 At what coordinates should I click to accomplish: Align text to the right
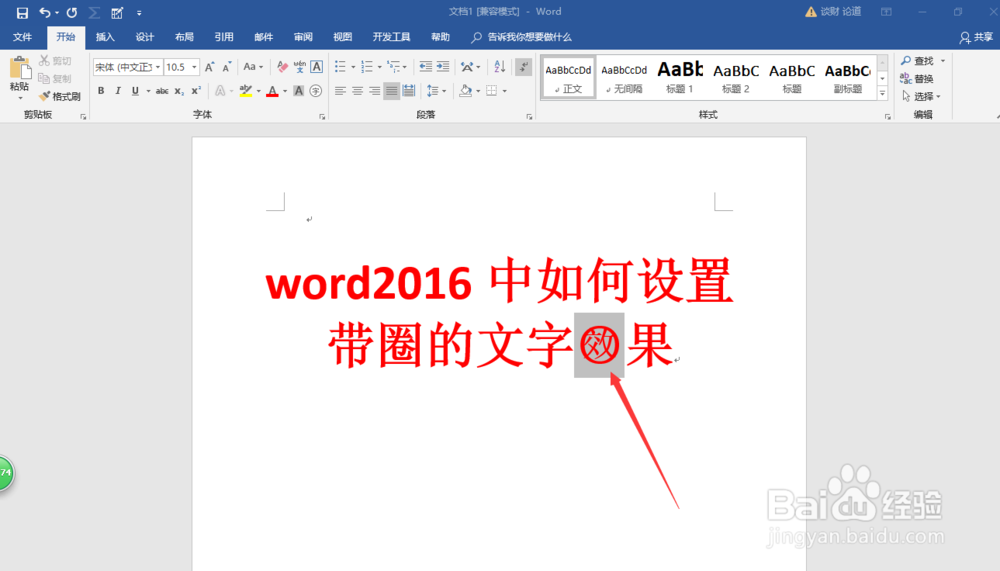[x=374, y=91]
